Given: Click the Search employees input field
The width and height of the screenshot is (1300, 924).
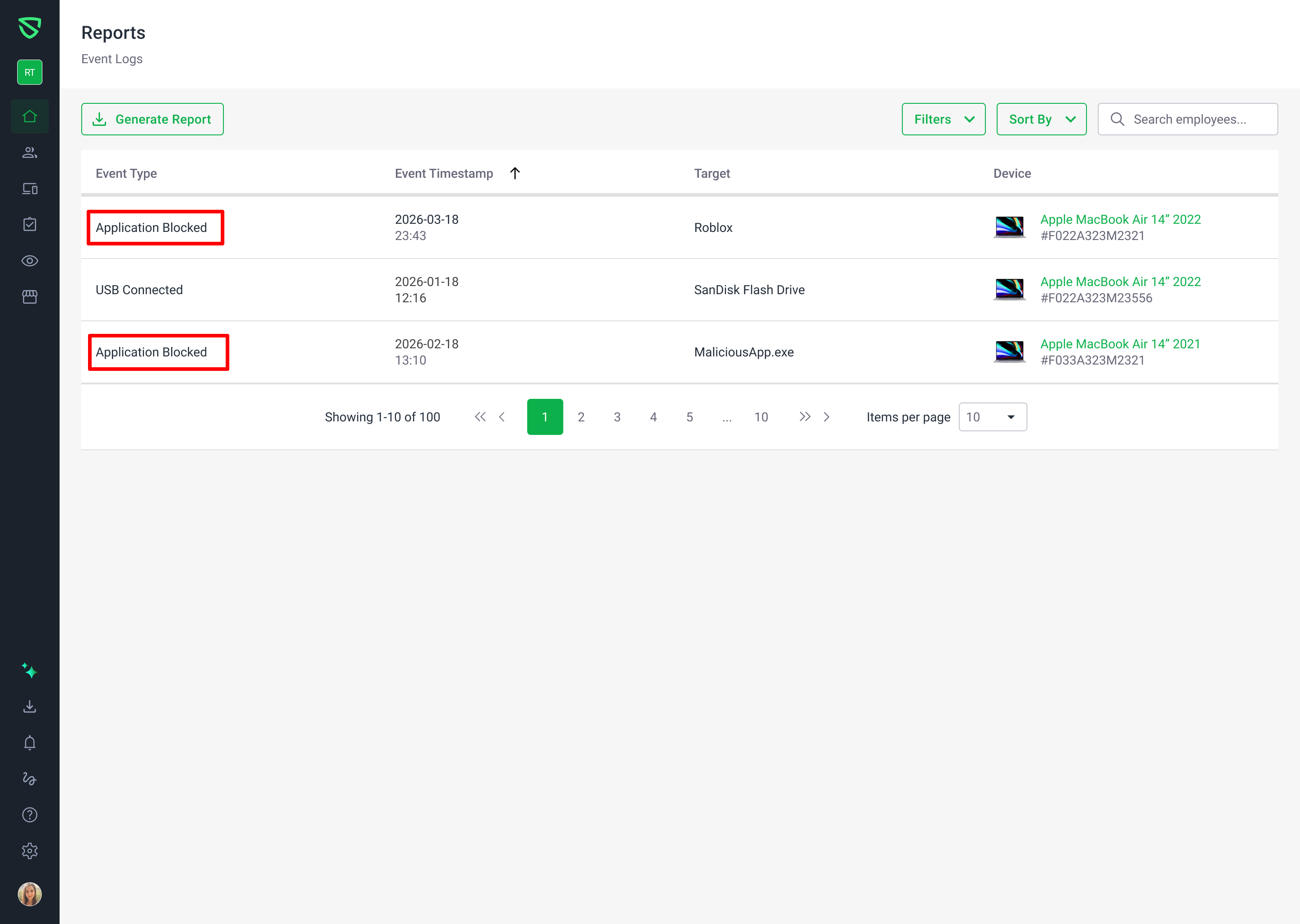Looking at the screenshot, I should click(1195, 119).
